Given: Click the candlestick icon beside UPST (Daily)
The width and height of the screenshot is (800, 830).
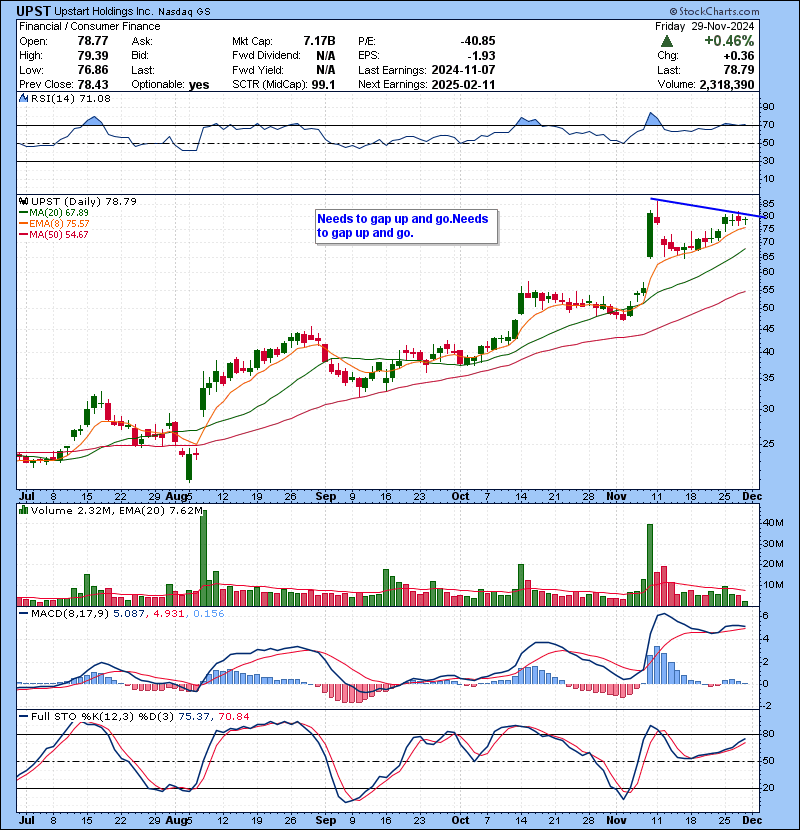Looking at the screenshot, I should [23, 202].
